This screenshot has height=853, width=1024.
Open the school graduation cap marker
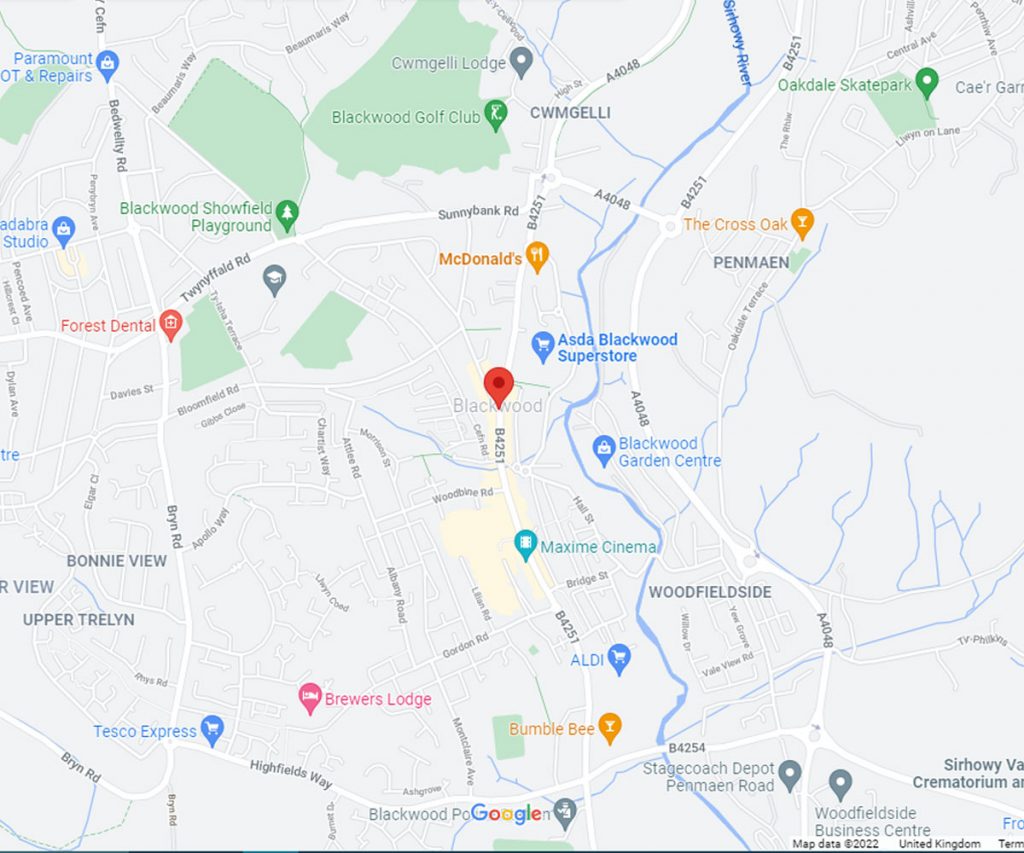[x=274, y=281]
